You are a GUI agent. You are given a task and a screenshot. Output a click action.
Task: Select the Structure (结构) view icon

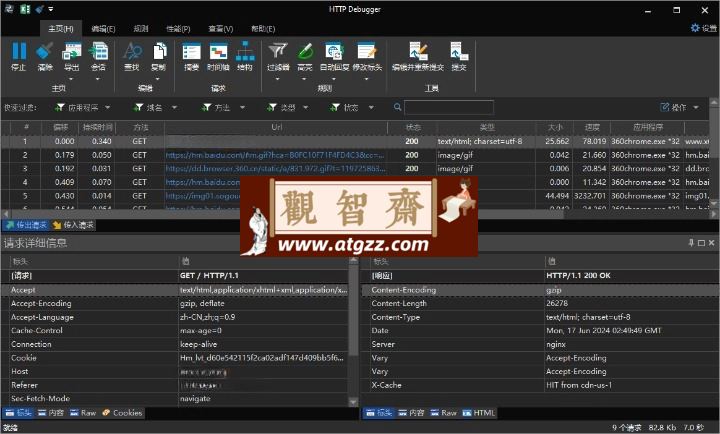pyautogui.click(x=245, y=51)
